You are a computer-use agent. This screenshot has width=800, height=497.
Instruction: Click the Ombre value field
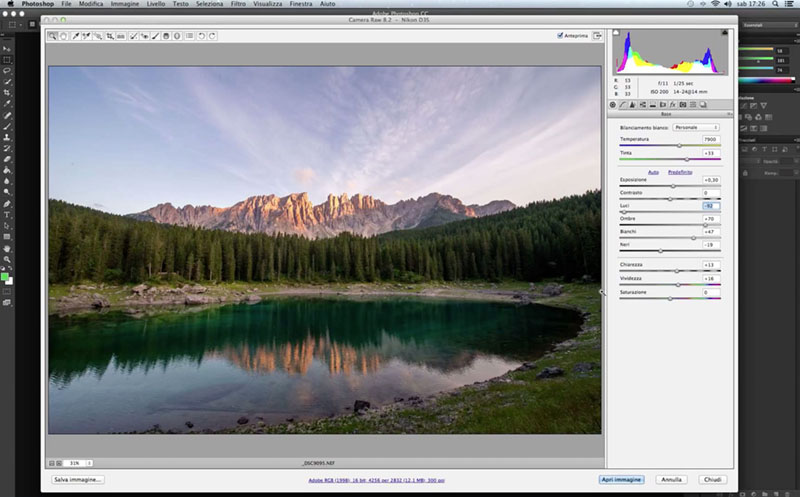click(711, 218)
